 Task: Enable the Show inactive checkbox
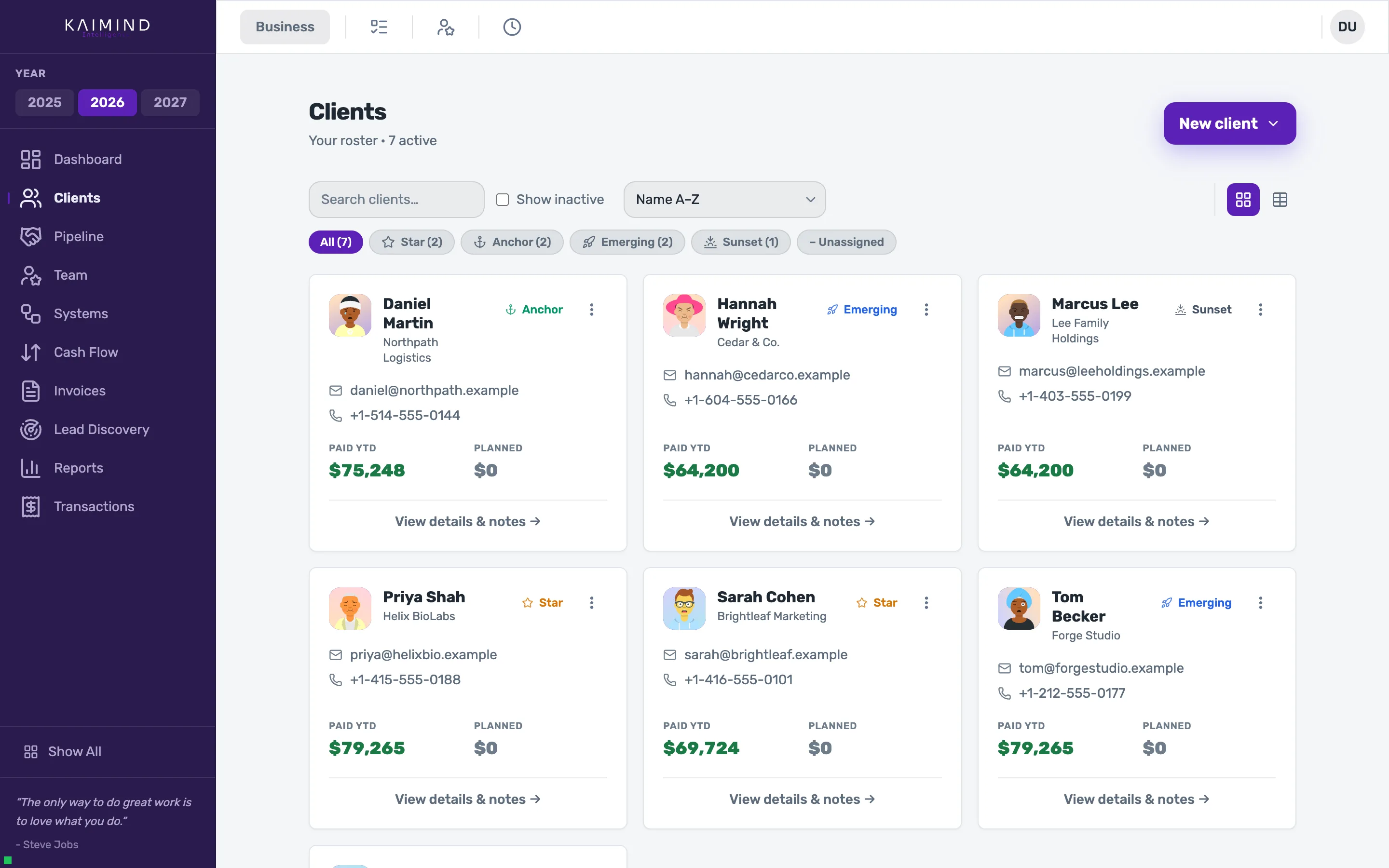503,200
